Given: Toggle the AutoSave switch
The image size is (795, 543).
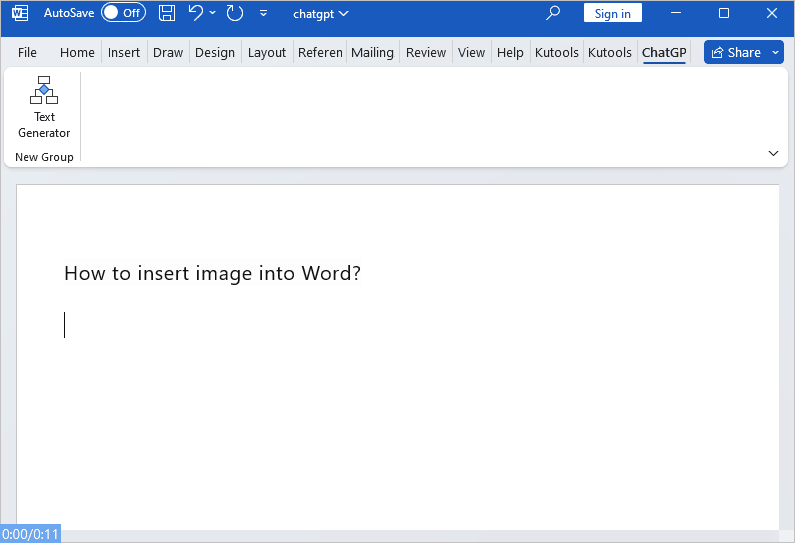Looking at the screenshot, I should 123,13.
